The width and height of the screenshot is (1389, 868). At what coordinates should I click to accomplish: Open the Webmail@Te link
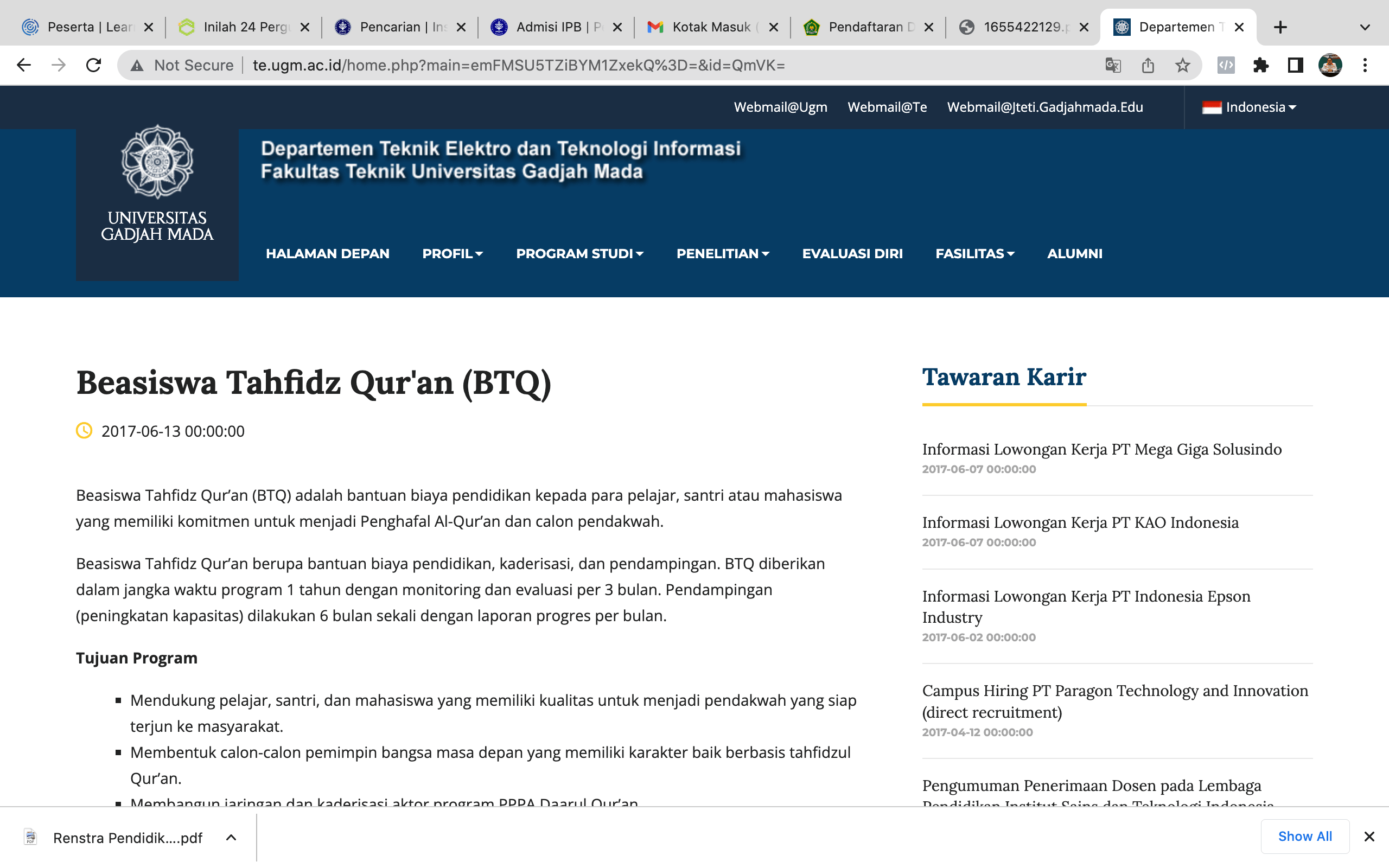click(x=887, y=107)
